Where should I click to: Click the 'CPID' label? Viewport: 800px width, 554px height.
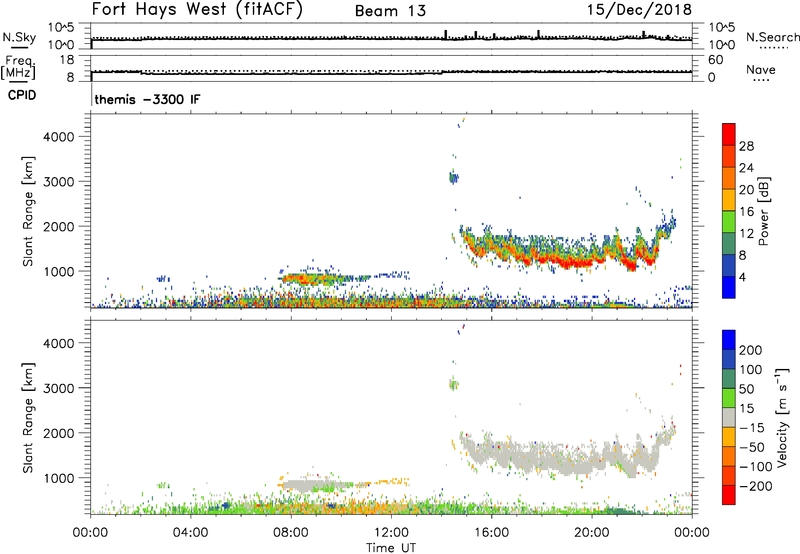point(22,95)
